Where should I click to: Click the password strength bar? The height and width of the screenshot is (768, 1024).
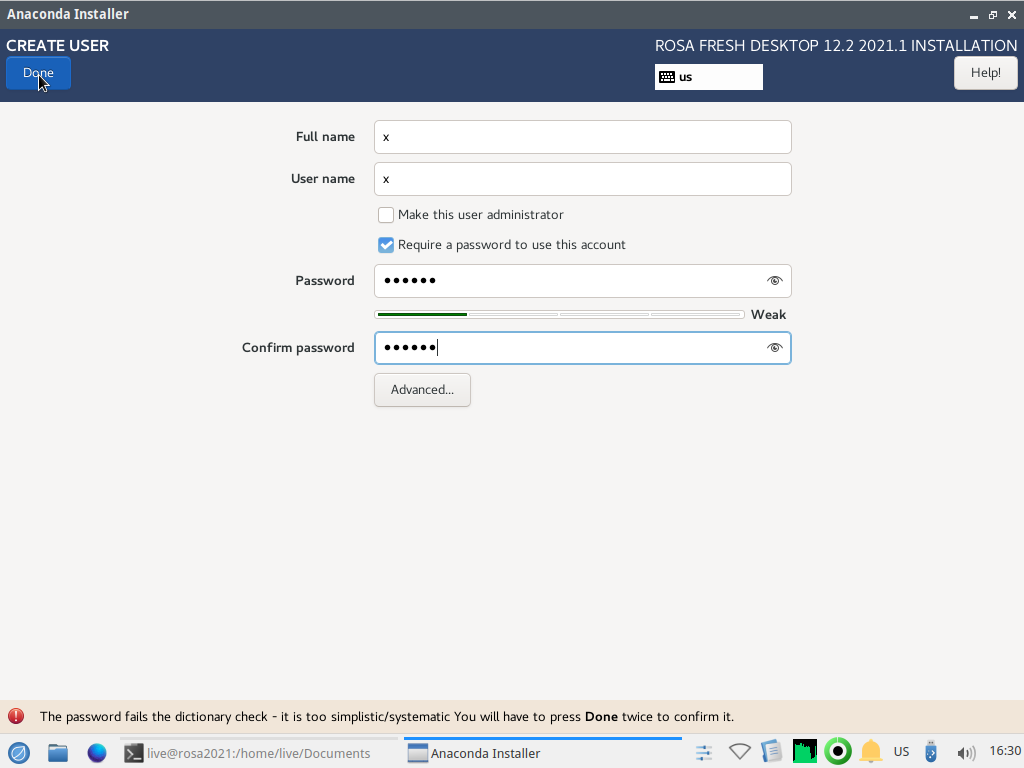(x=559, y=314)
